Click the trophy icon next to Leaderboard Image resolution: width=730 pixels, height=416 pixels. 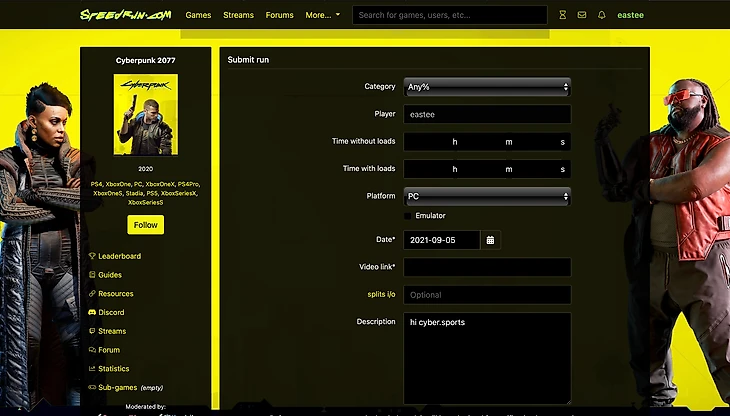tap(92, 256)
